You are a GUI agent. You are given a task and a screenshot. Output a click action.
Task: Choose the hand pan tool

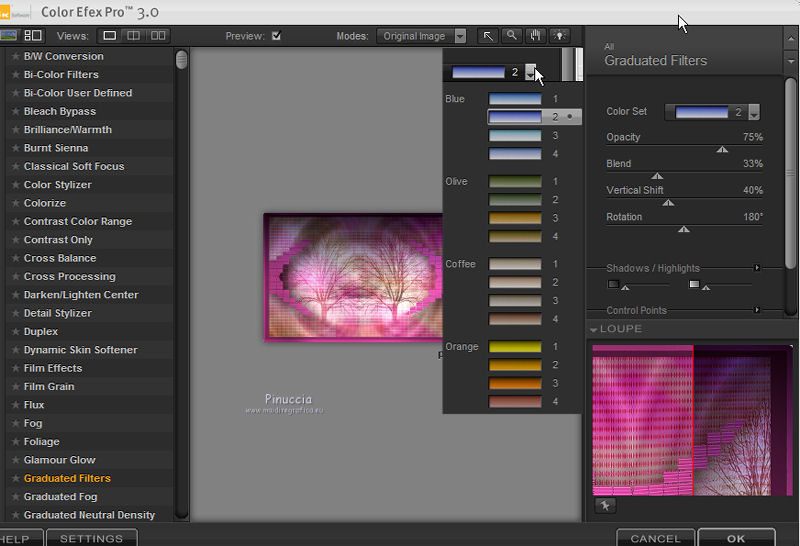click(535, 36)
